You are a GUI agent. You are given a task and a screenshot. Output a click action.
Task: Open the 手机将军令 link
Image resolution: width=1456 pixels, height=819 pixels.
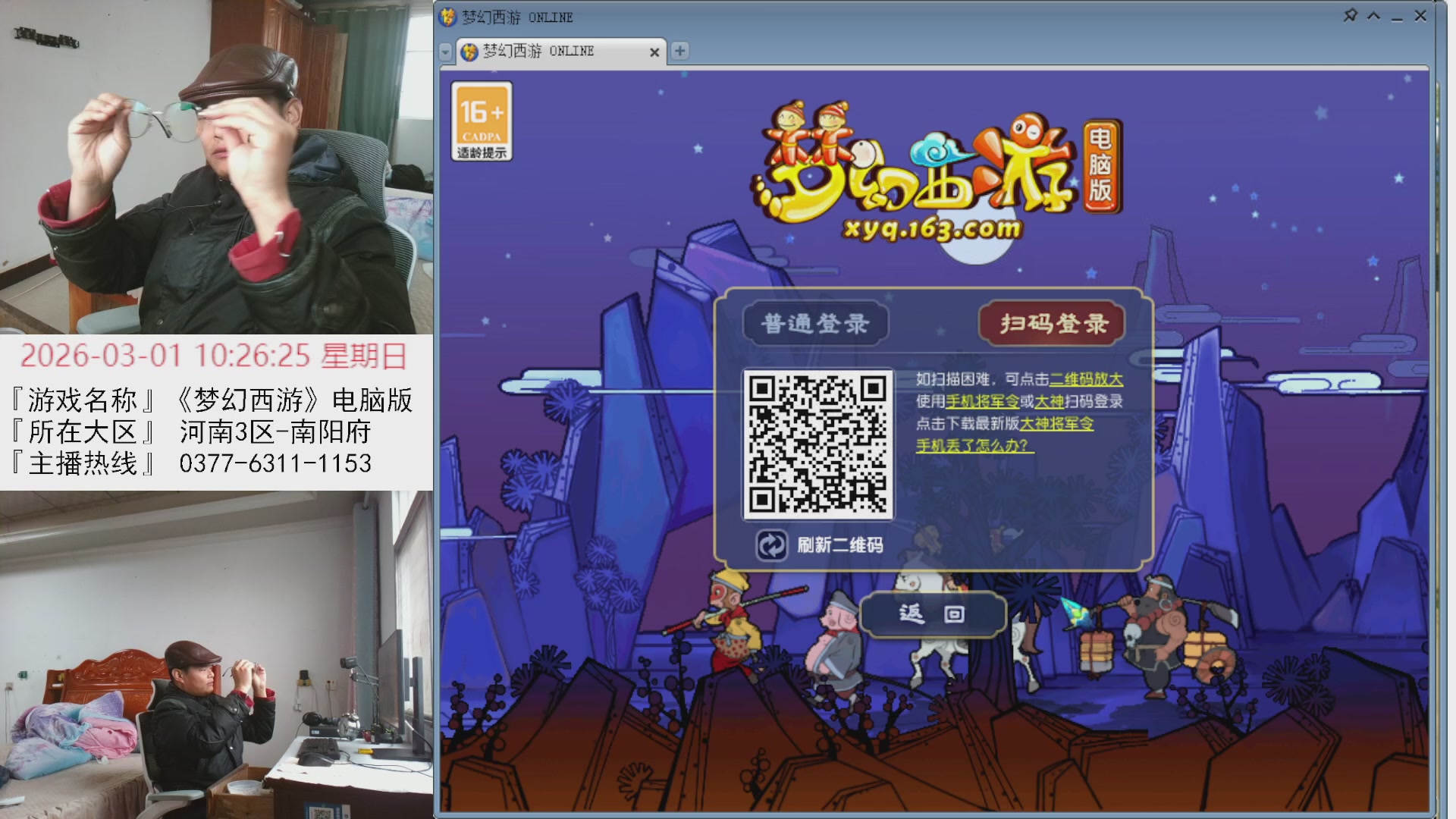coord(981,401)
